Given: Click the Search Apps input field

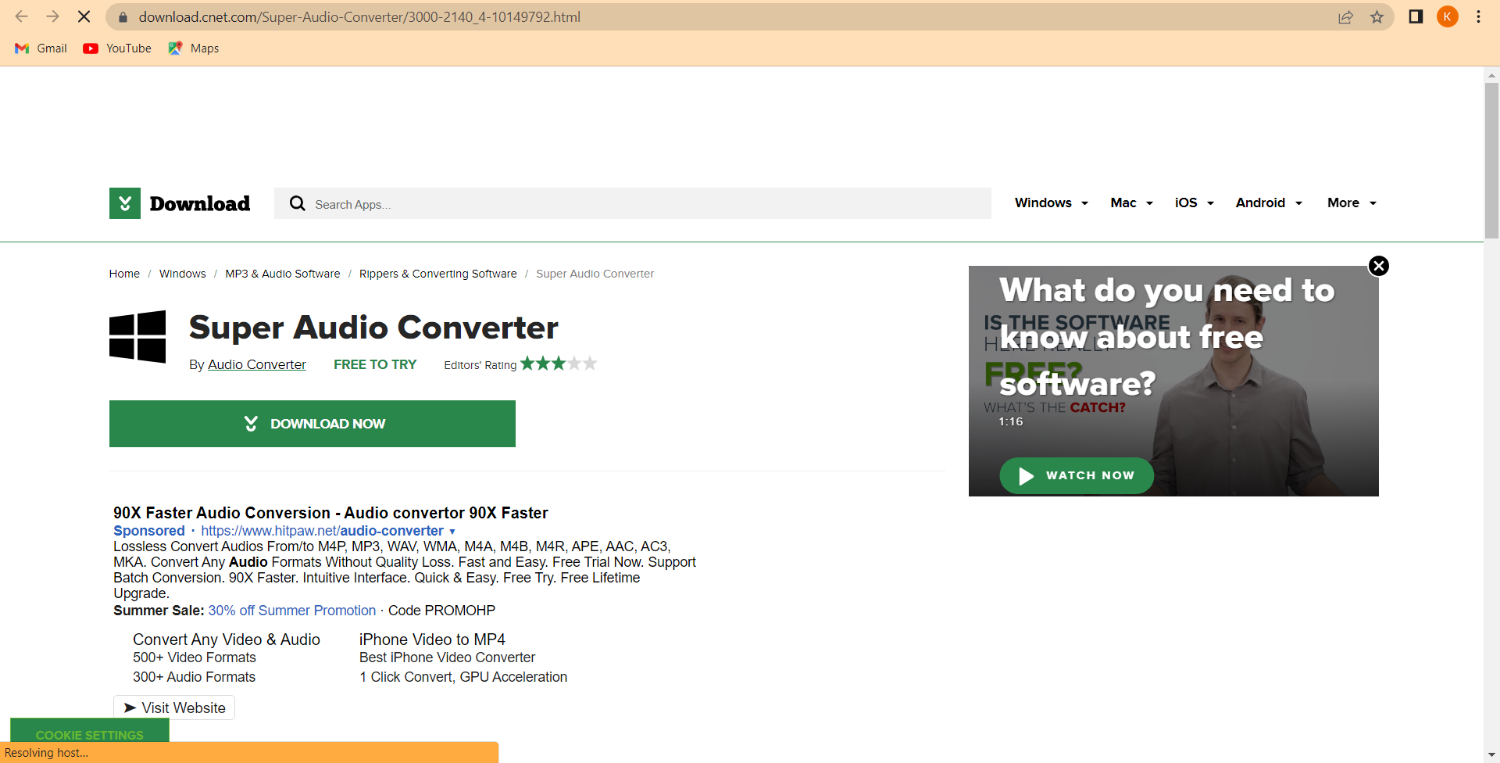Looking at the screenshot, I should coord(640,204).
